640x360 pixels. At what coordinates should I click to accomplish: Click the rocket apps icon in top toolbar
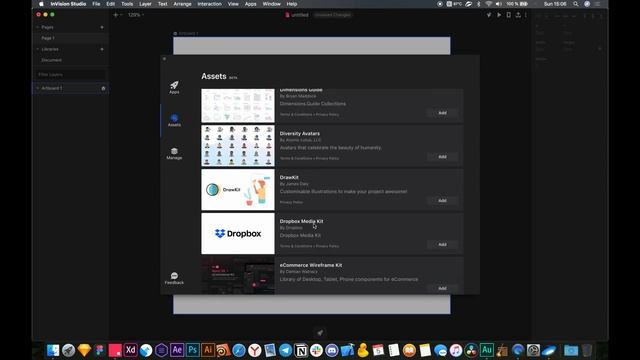point(489,15)
